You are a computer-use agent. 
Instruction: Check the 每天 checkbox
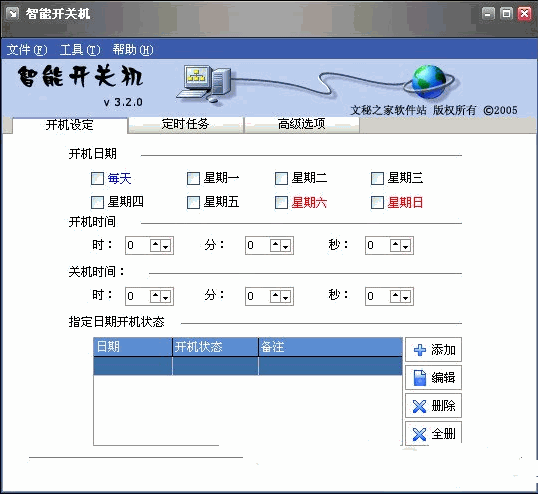[97, 178]
